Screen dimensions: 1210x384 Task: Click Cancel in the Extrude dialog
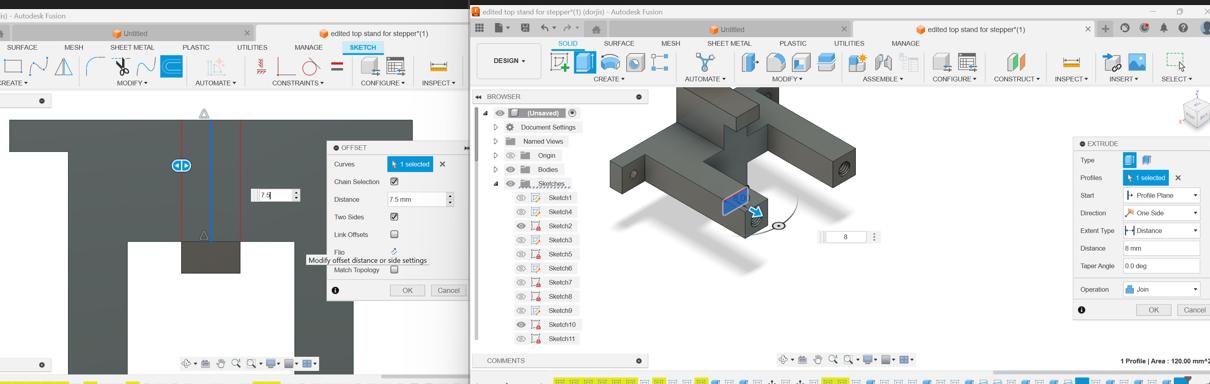1194,310
